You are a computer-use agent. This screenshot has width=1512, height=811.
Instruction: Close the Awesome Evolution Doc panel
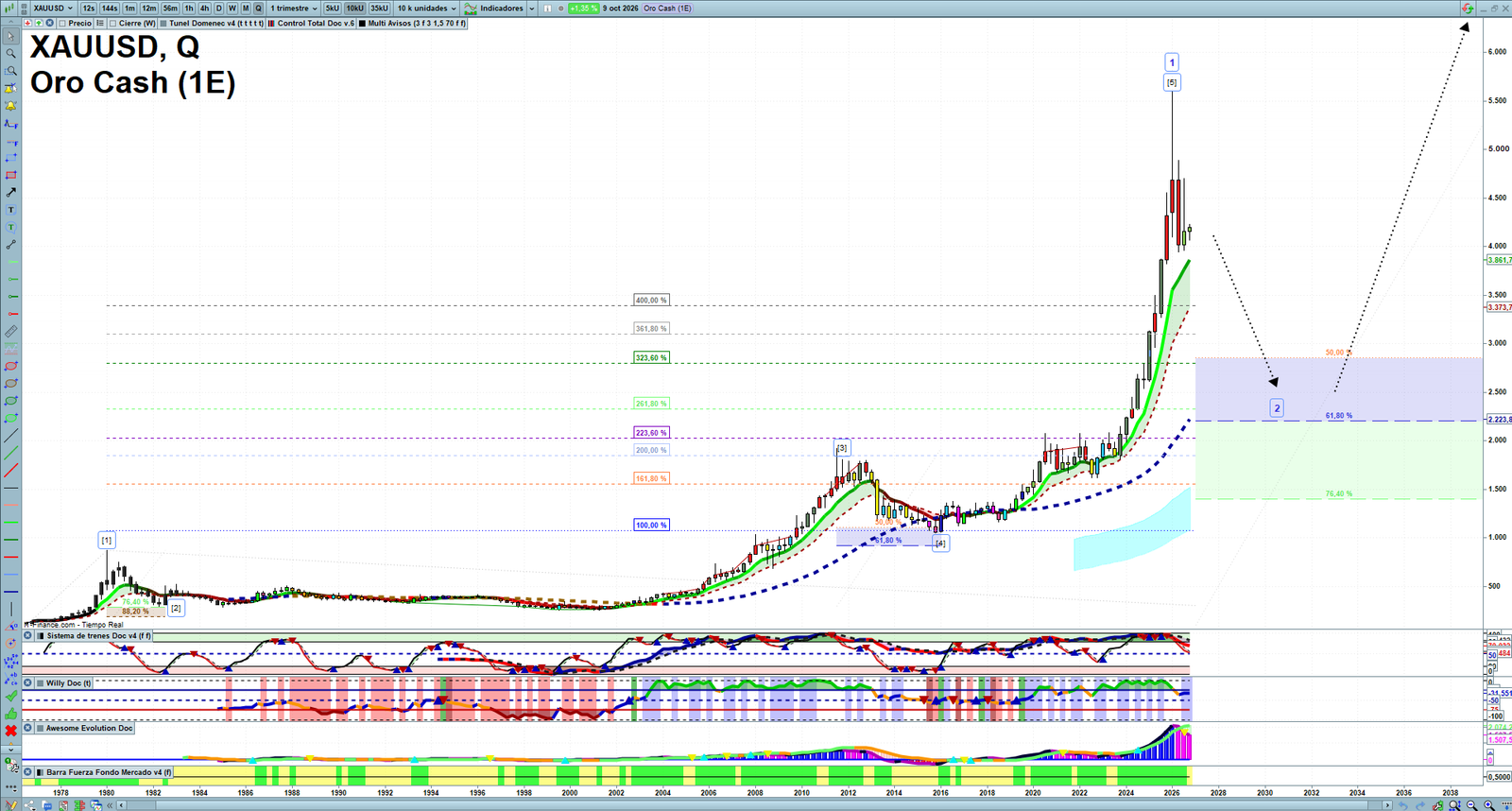tap(28, 728)
